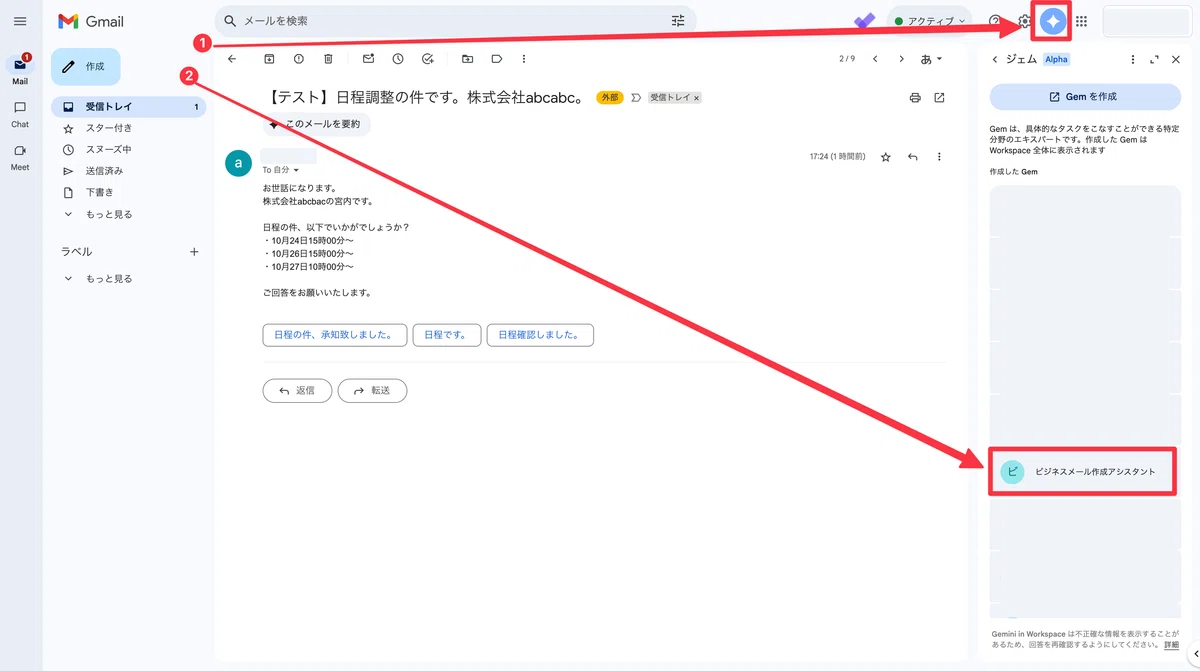
Task: Click the Gmail logo
Action: [x=91, y=21]
